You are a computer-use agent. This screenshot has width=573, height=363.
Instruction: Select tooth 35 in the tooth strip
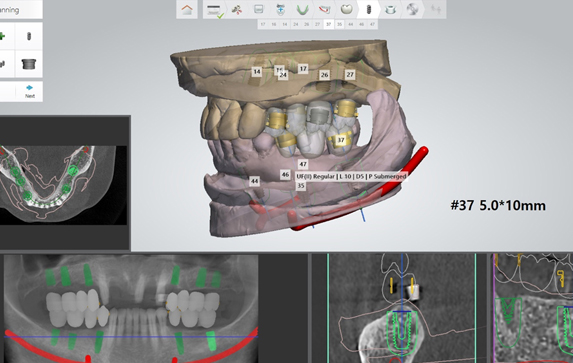pos(339,24)
